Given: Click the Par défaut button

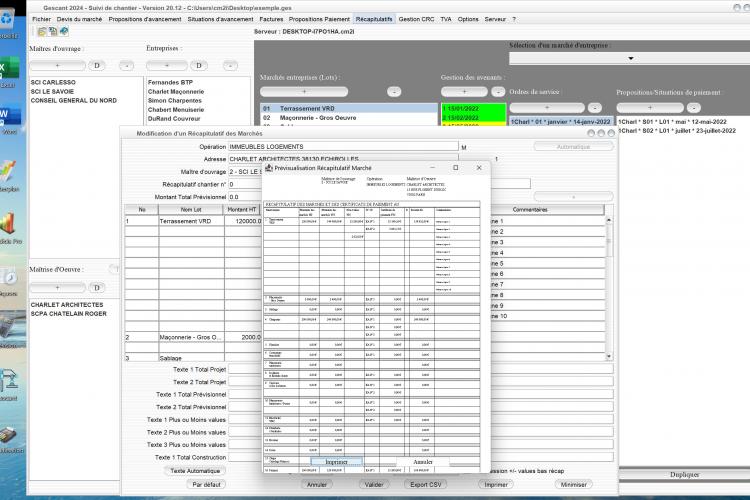Looking at the screenshot, I should pos(206,485).
